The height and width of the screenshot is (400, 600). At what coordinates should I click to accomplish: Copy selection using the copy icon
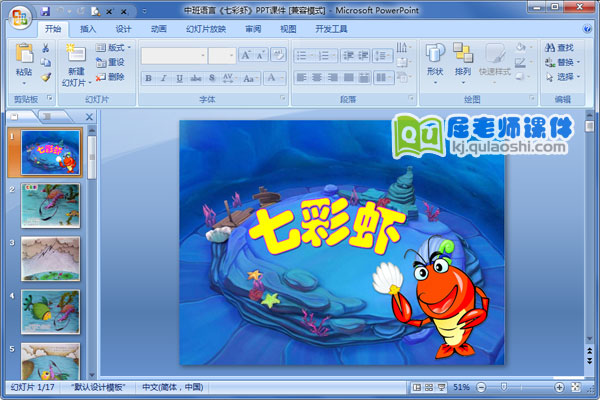[x=46, y=62]
